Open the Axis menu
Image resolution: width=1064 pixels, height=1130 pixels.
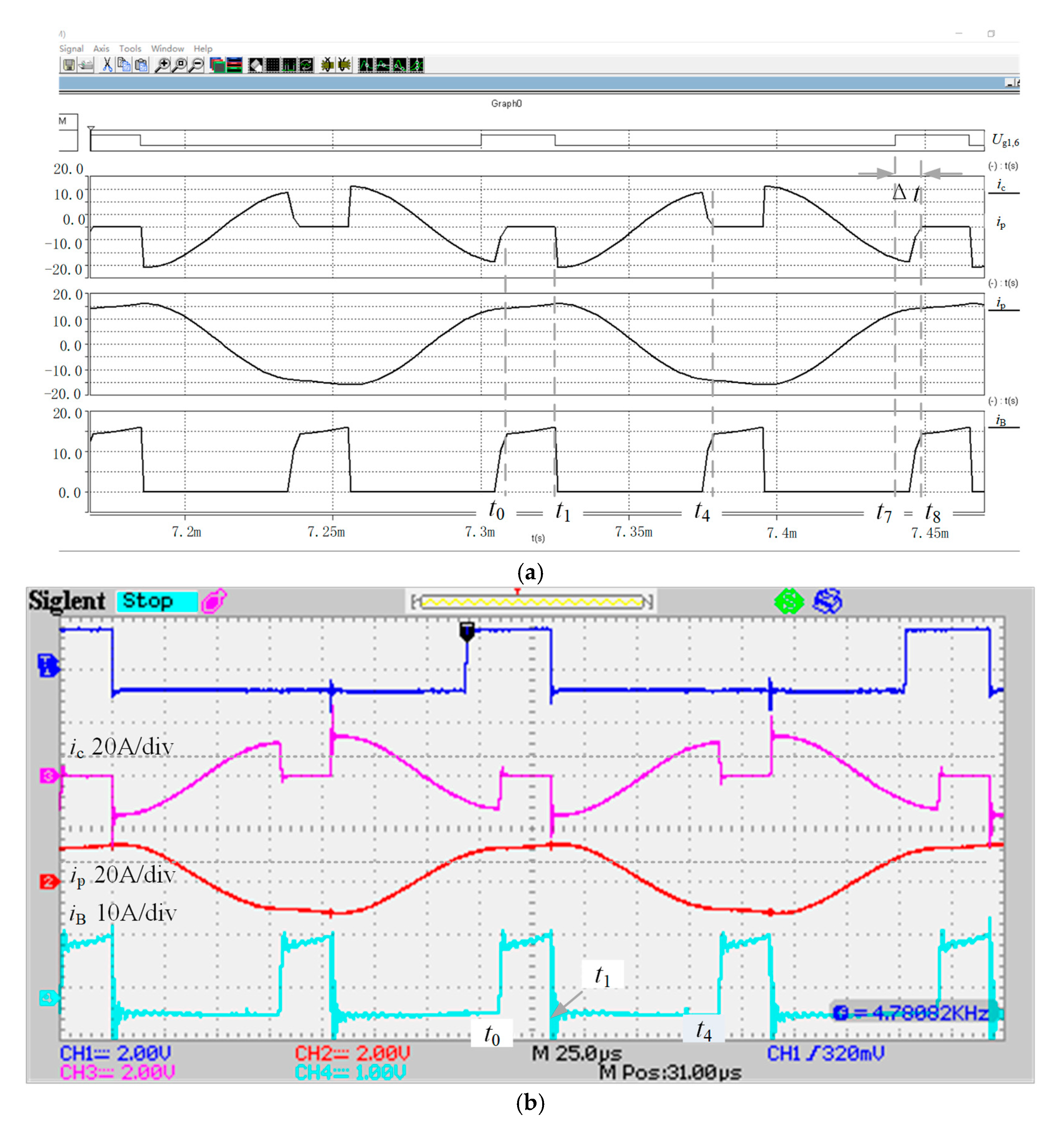101,49
